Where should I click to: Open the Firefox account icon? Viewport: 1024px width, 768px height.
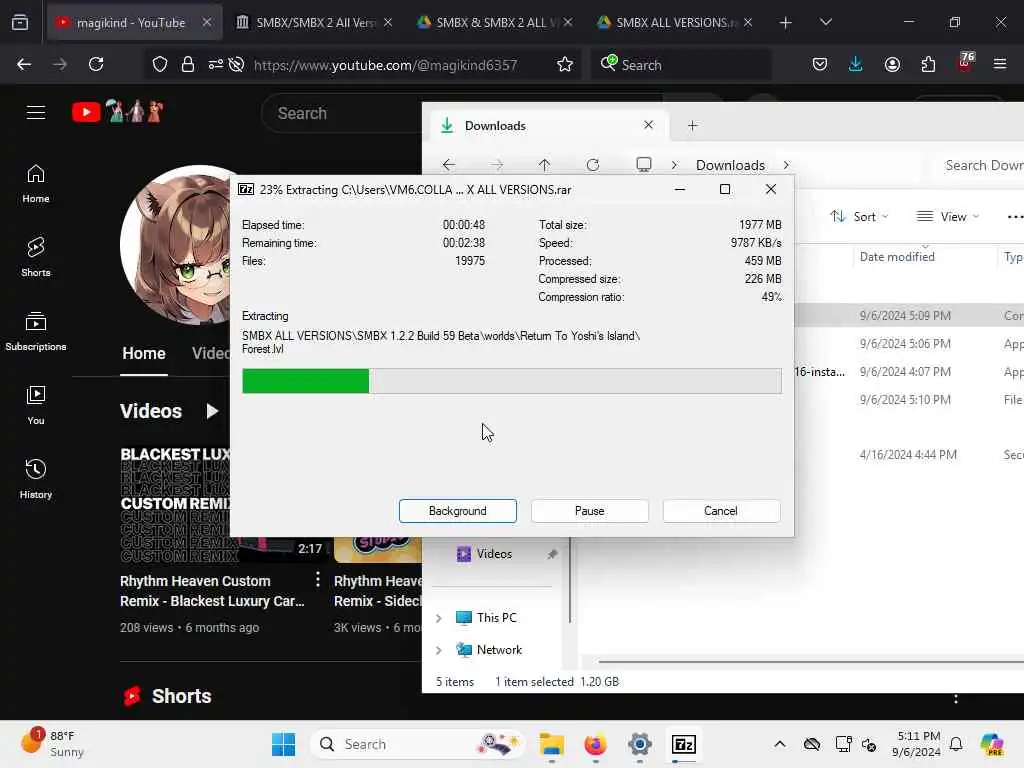(892, 64)
